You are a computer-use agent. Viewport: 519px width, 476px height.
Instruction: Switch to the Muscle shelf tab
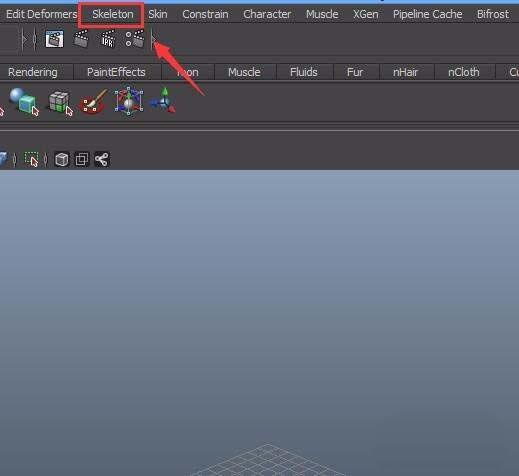244,72
